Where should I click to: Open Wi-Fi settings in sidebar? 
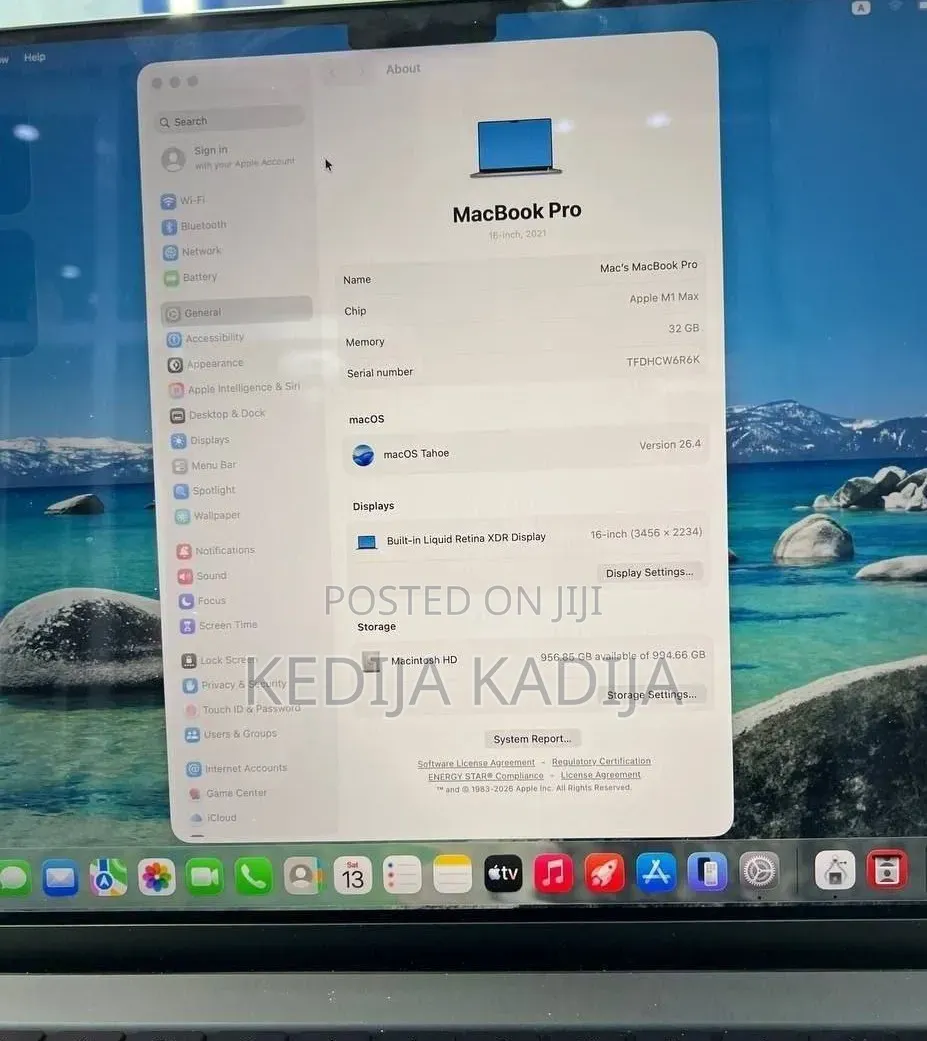pyautogui.click(x=183, y=200)
